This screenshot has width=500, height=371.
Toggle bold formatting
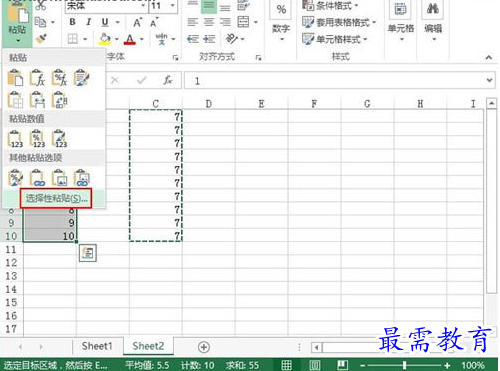pos(72,22)
